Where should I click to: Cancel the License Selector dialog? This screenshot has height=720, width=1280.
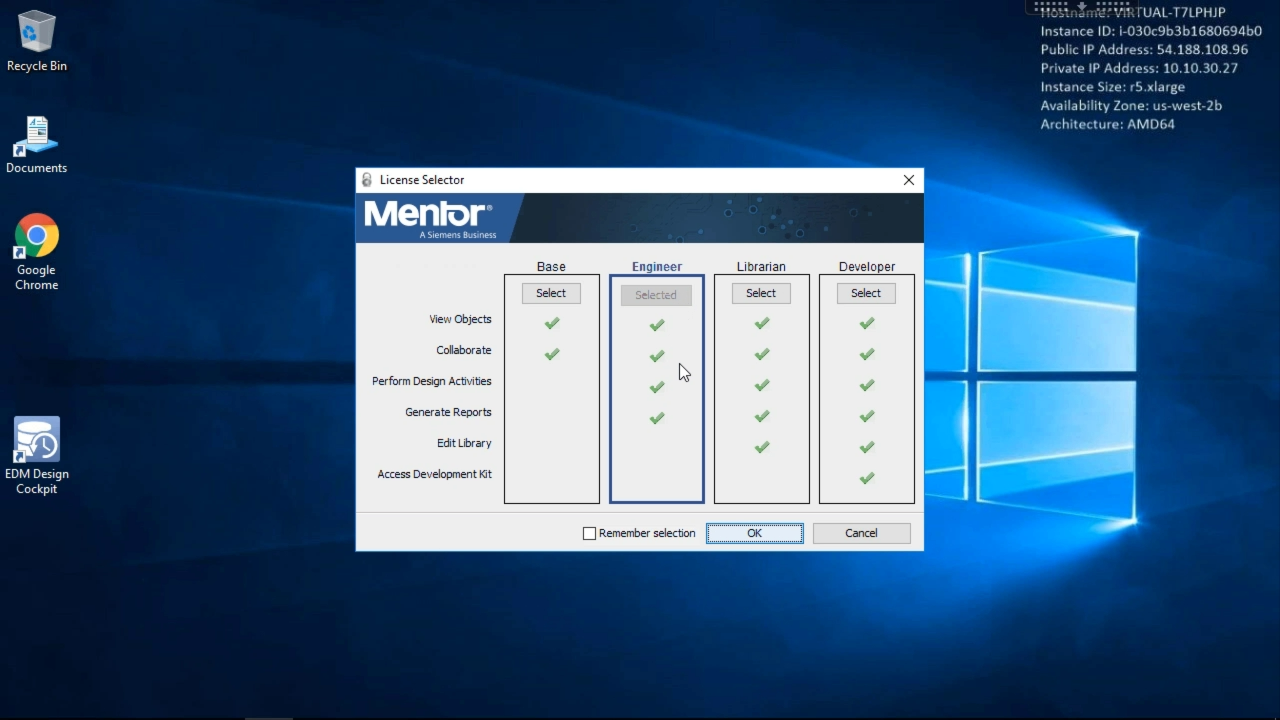coord(861,534)
